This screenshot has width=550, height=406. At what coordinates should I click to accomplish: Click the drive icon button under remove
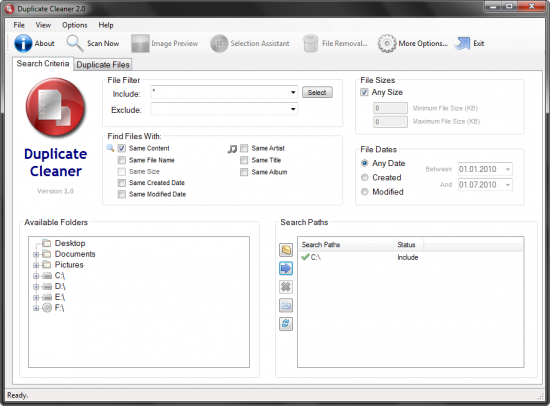coord(286,305)
